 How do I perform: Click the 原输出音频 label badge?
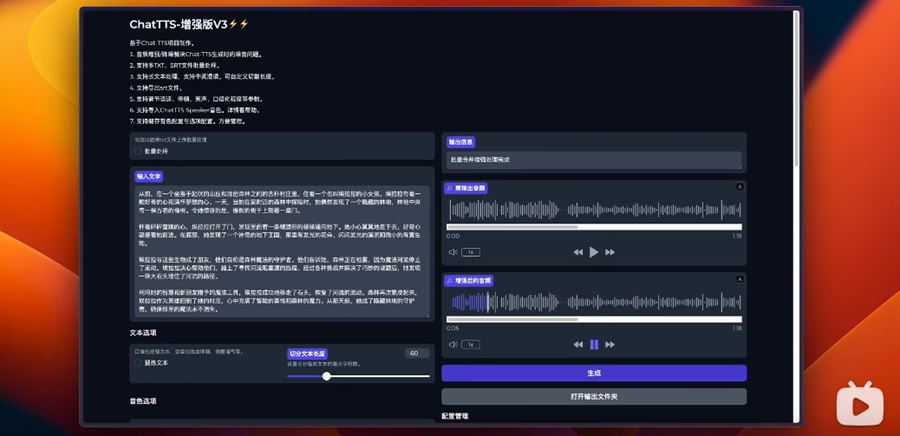click(467, 188)
